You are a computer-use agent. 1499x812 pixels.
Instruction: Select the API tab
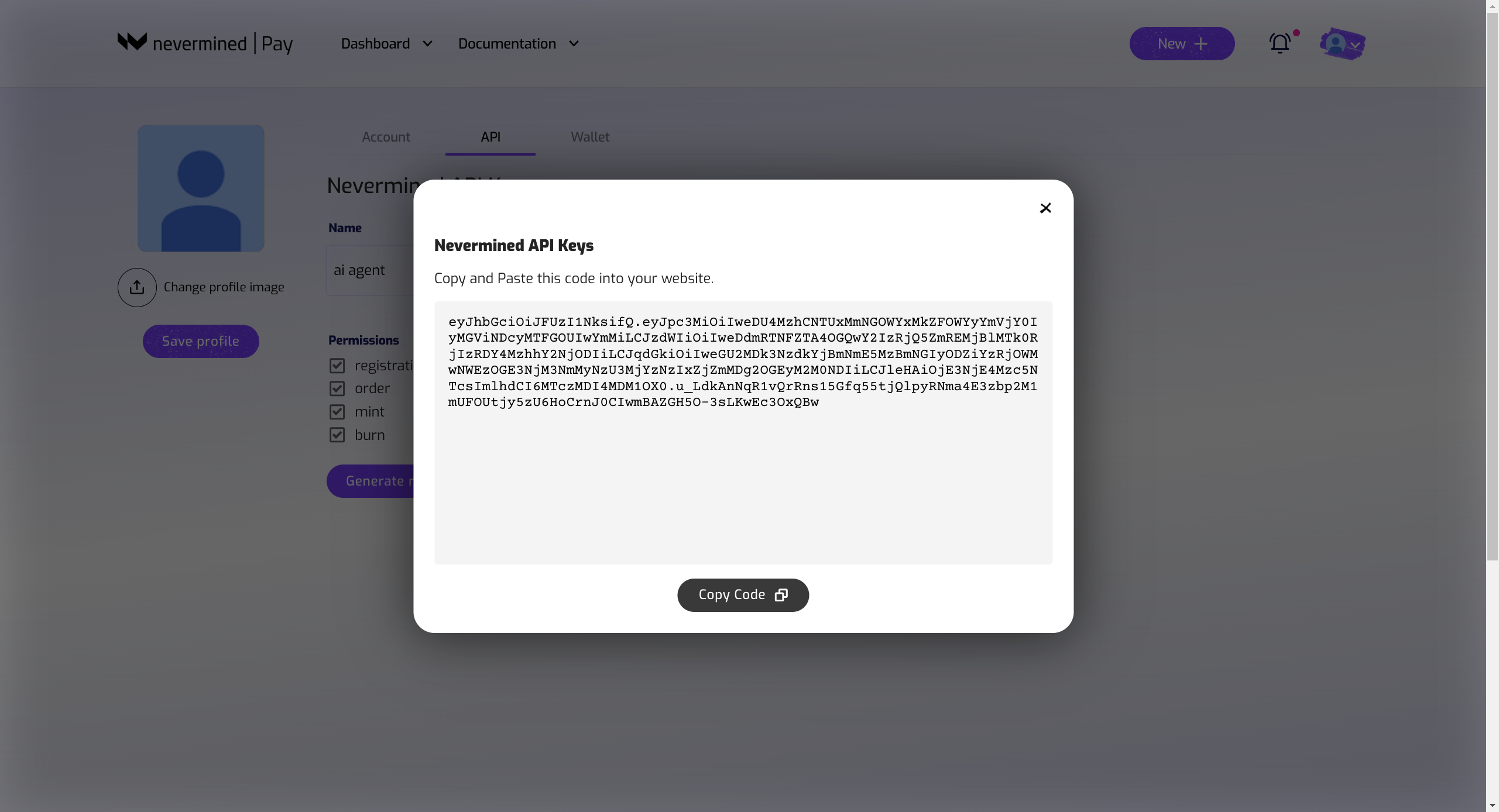(490, 136)
